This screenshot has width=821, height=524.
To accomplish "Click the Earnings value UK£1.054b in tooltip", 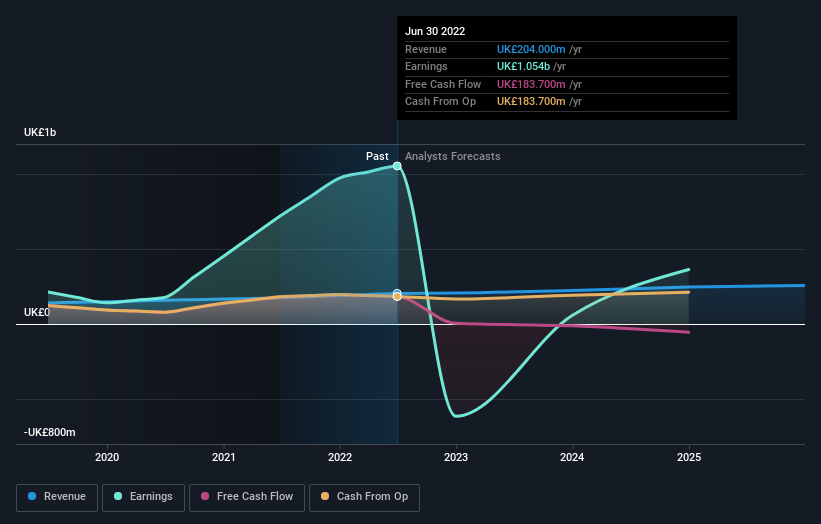I will 523,66.
